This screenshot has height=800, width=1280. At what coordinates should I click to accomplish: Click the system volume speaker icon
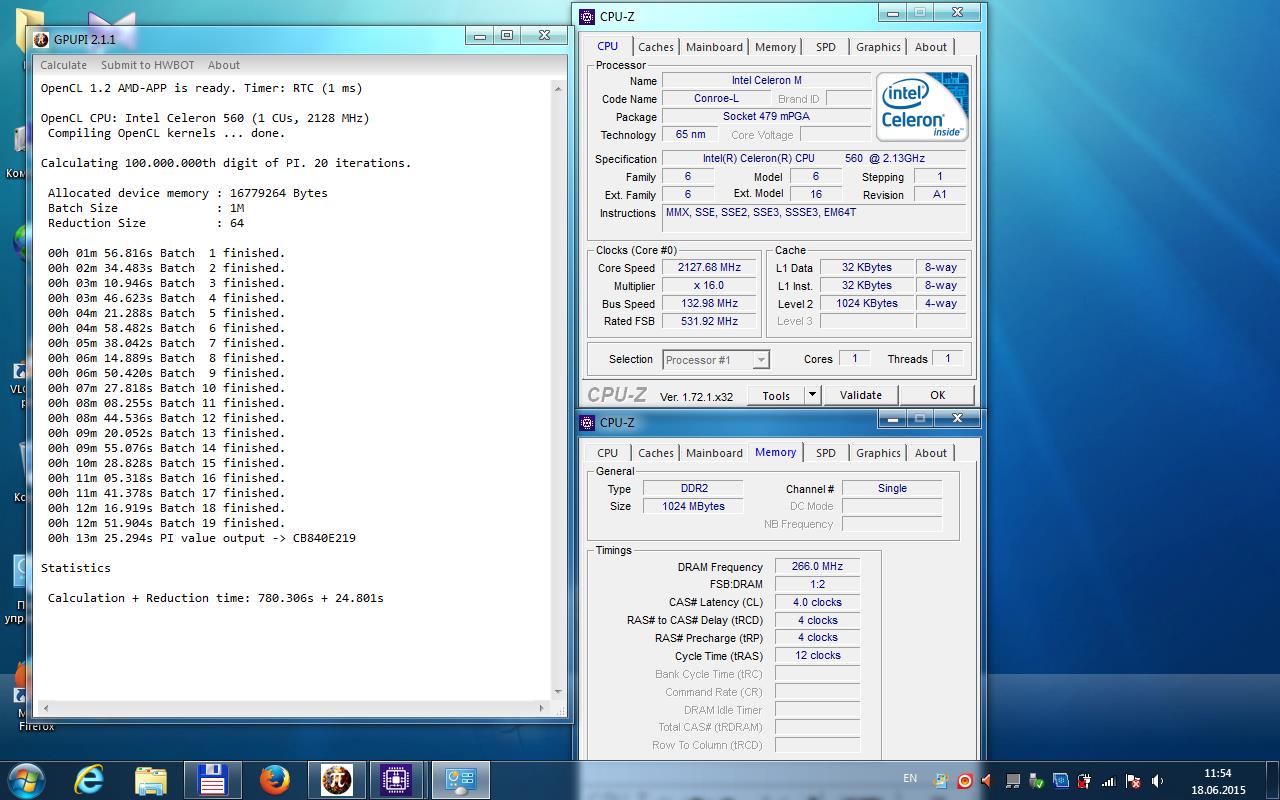click(1157, 781)
